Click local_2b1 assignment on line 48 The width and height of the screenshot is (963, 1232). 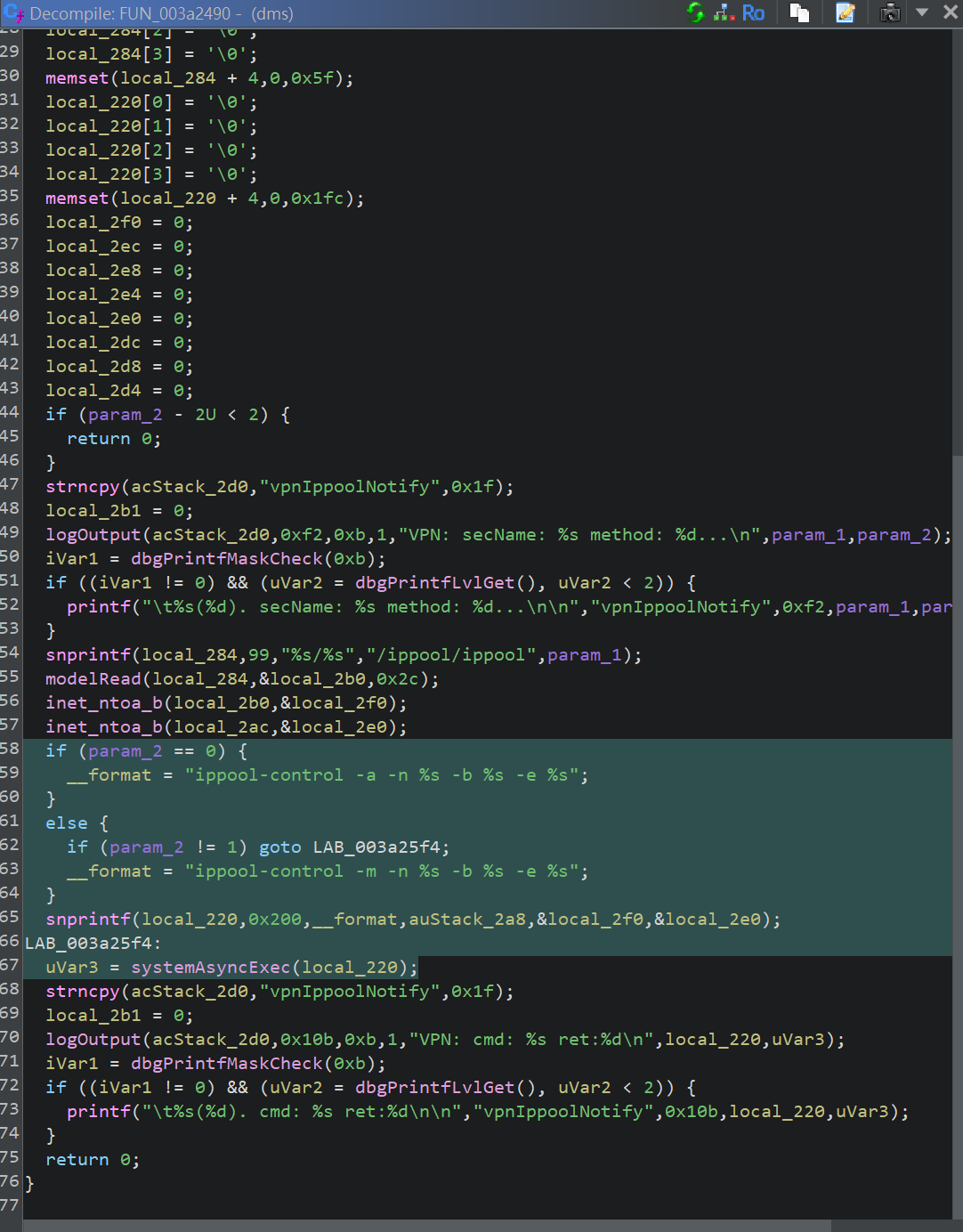(93, 511)
